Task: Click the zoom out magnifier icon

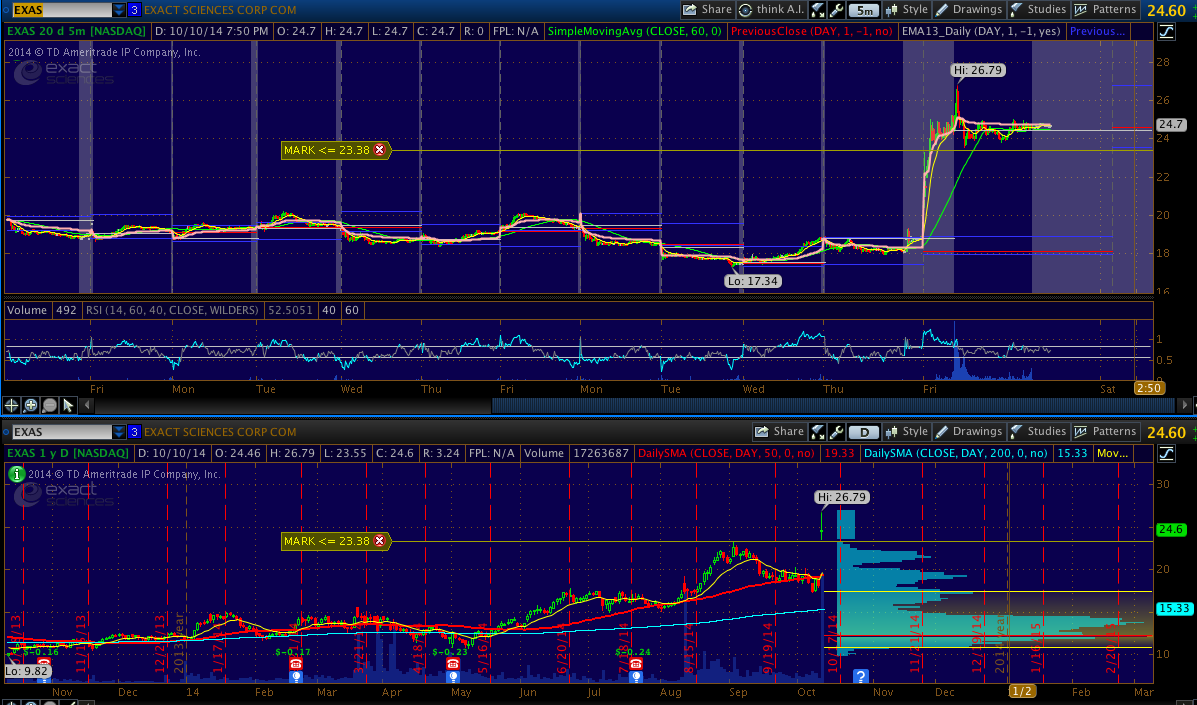Action: coord(49,405)
